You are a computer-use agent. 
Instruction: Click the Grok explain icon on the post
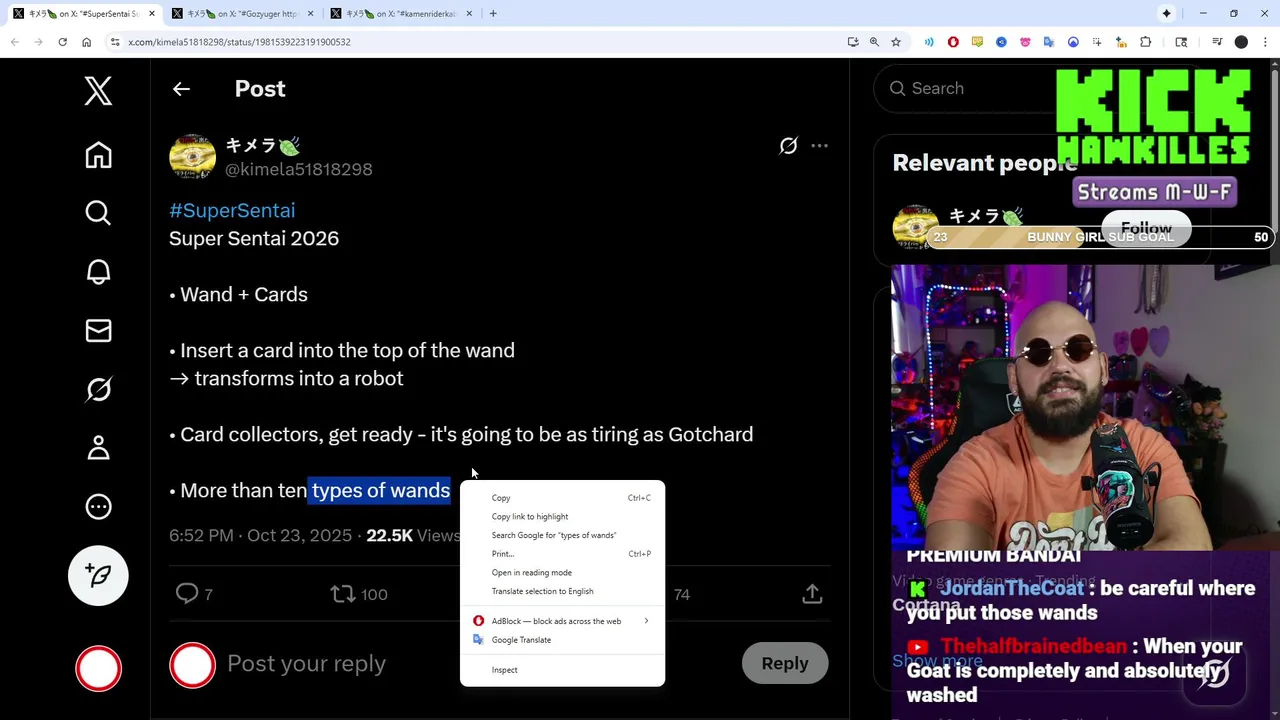[788, 146]
